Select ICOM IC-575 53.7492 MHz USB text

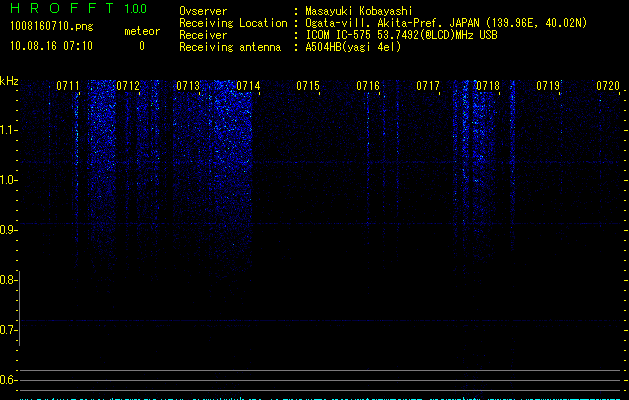pyautogui.click(x=401, y=35)
